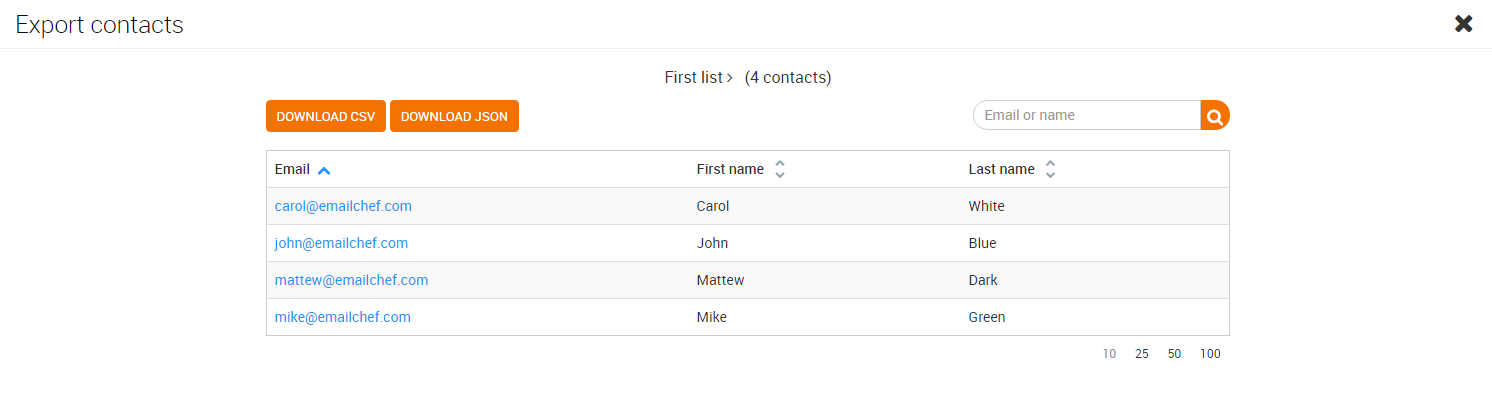Show 25 contacts per page
Image resolution: width=1492 pixels, height=408 pixels.
[1142, 354]
